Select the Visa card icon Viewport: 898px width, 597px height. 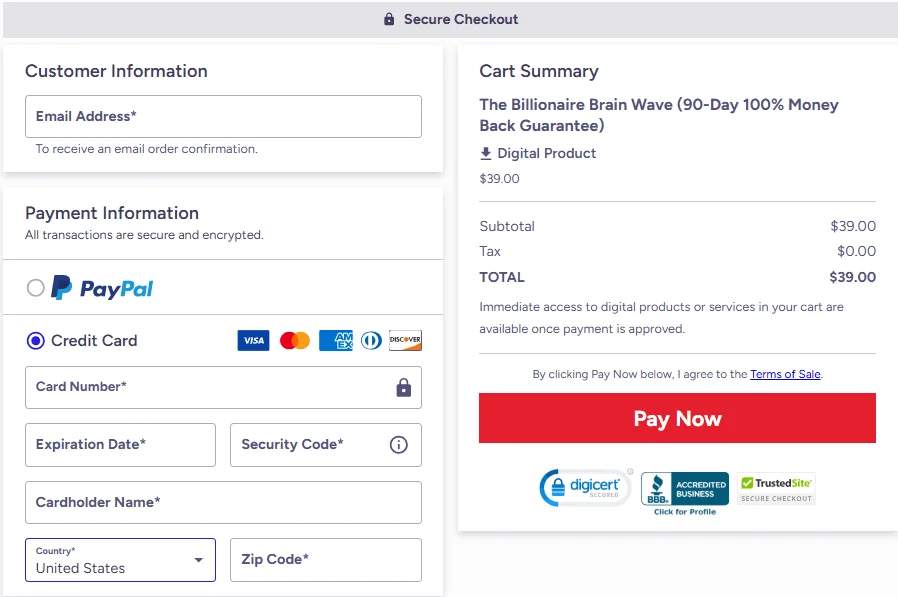coord(253,340)
